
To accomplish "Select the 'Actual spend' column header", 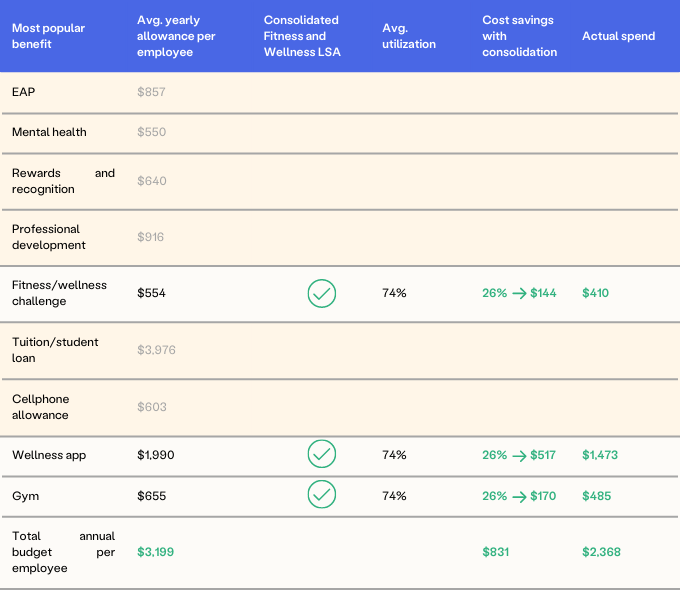I will [x=618, y=36].
